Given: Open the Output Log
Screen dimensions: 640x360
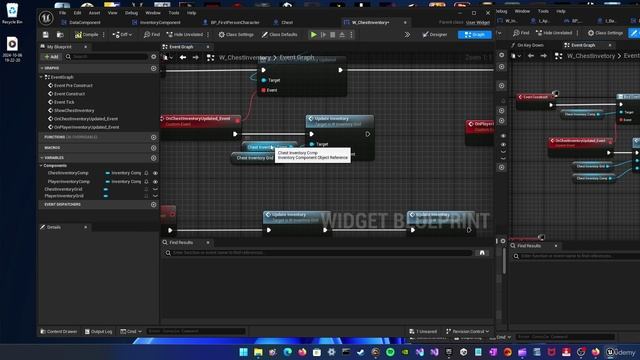Looking at the screenshot, I should (98, 331).
